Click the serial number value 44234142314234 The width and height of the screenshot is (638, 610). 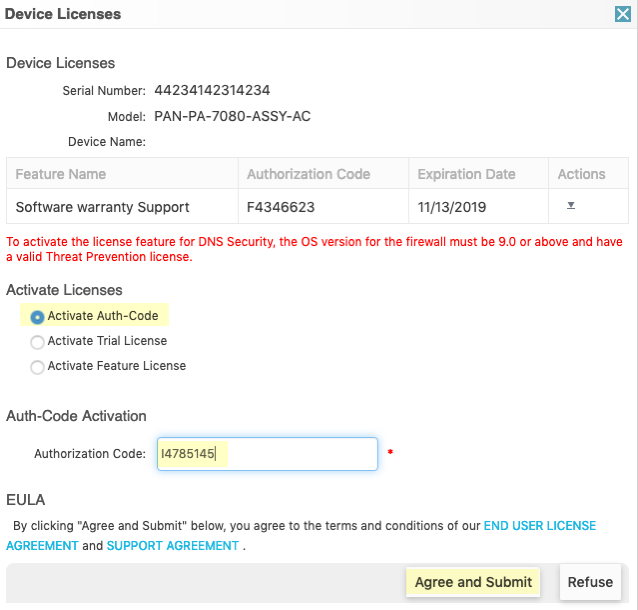(212, 90)
